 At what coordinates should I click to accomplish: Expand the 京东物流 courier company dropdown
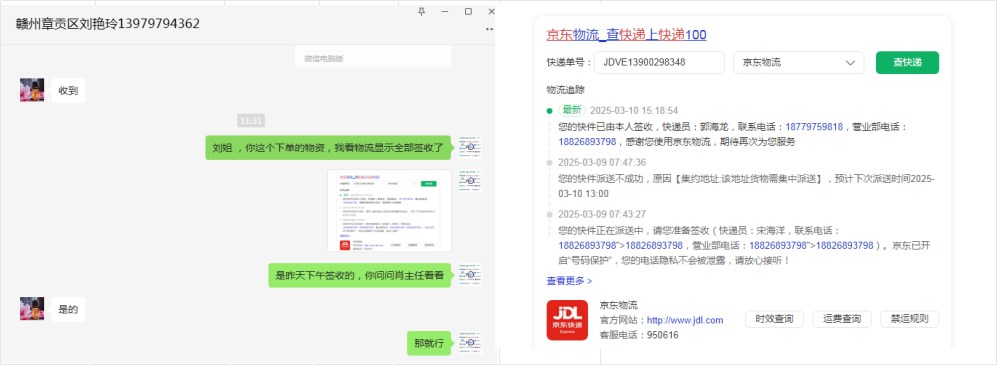click(x=799, y=63)
